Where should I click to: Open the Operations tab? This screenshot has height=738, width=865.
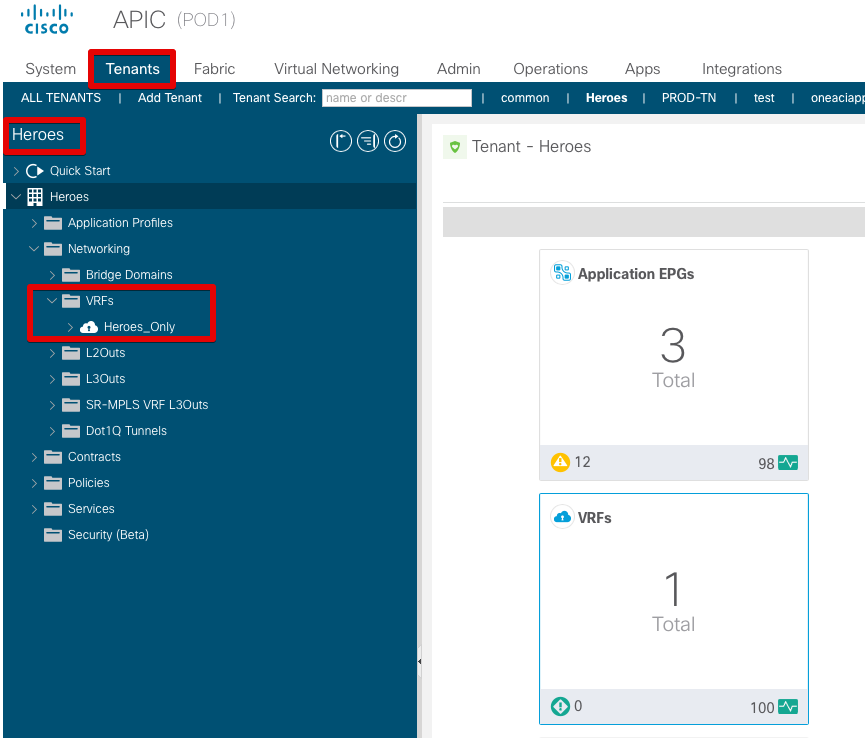point(551,69)
